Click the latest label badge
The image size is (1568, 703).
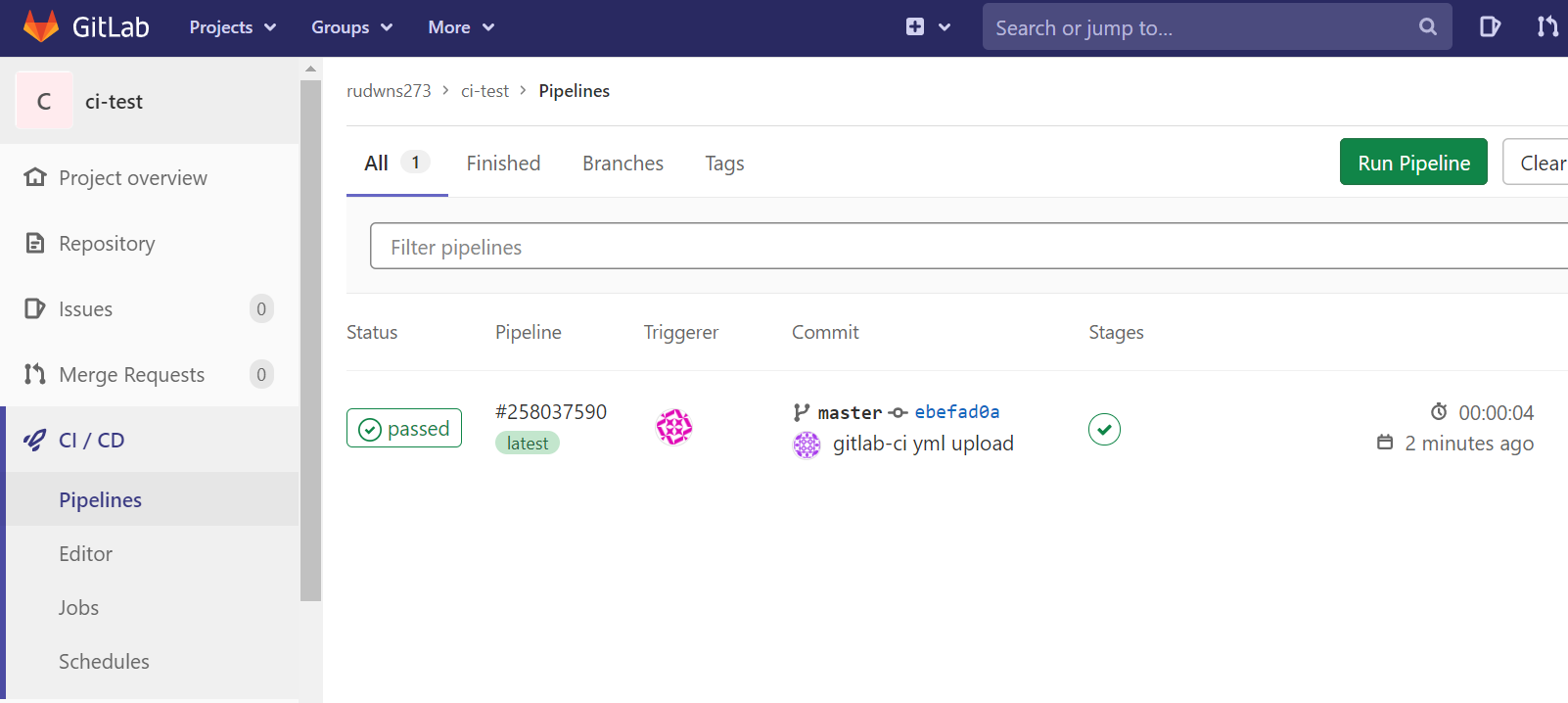tap(528, 444)
